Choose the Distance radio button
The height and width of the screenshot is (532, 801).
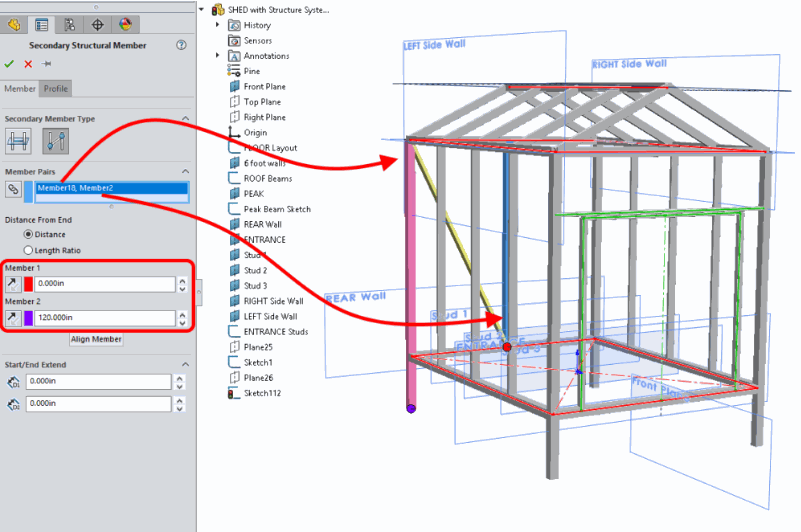pyautogui.click(x=28, y=234)
